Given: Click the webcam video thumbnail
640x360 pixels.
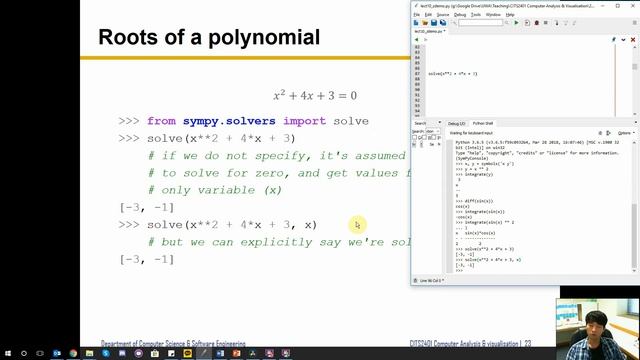Looking at the screenshot, I should pos(598,329).
